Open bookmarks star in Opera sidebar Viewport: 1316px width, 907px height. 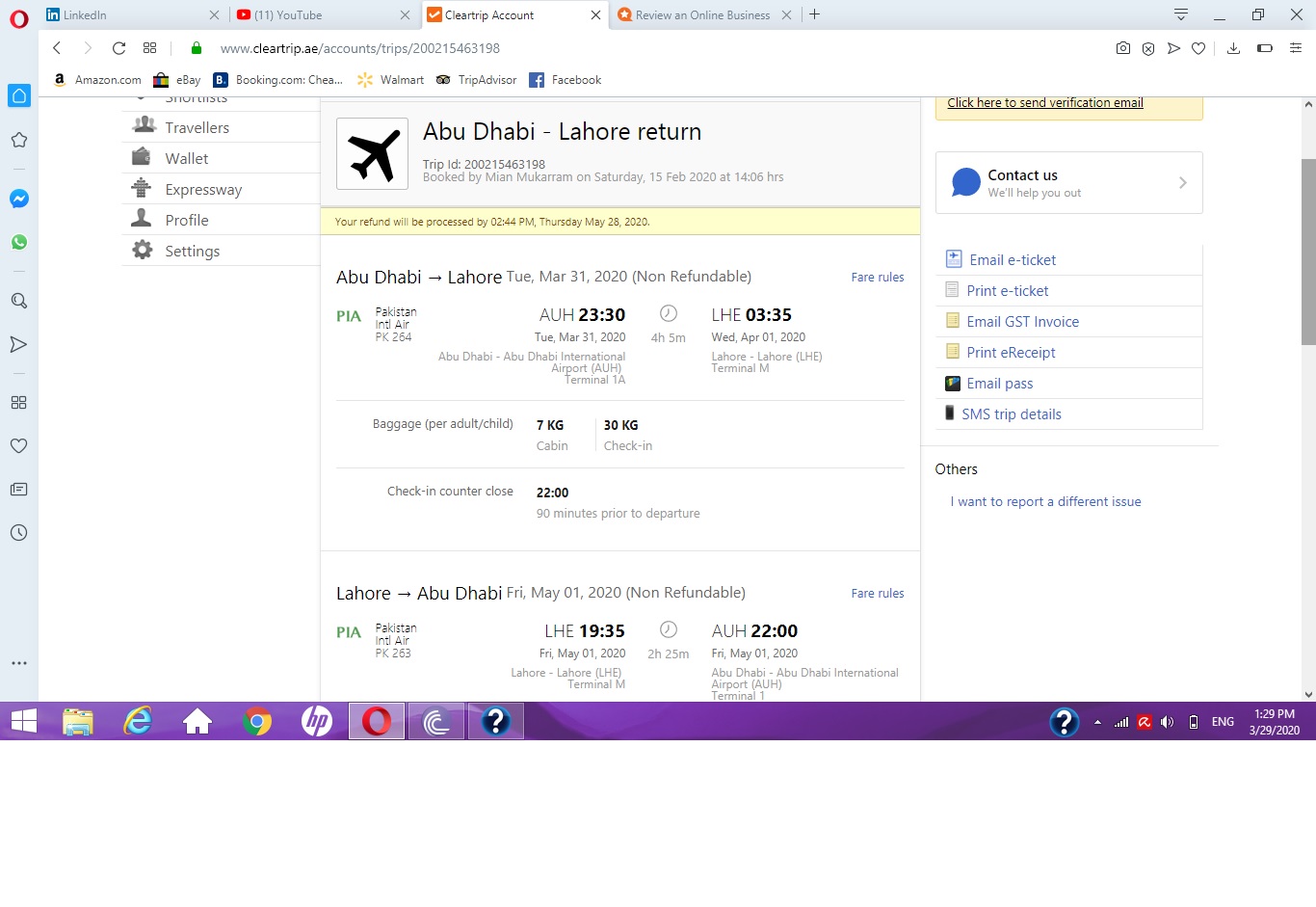coord(18,140)
